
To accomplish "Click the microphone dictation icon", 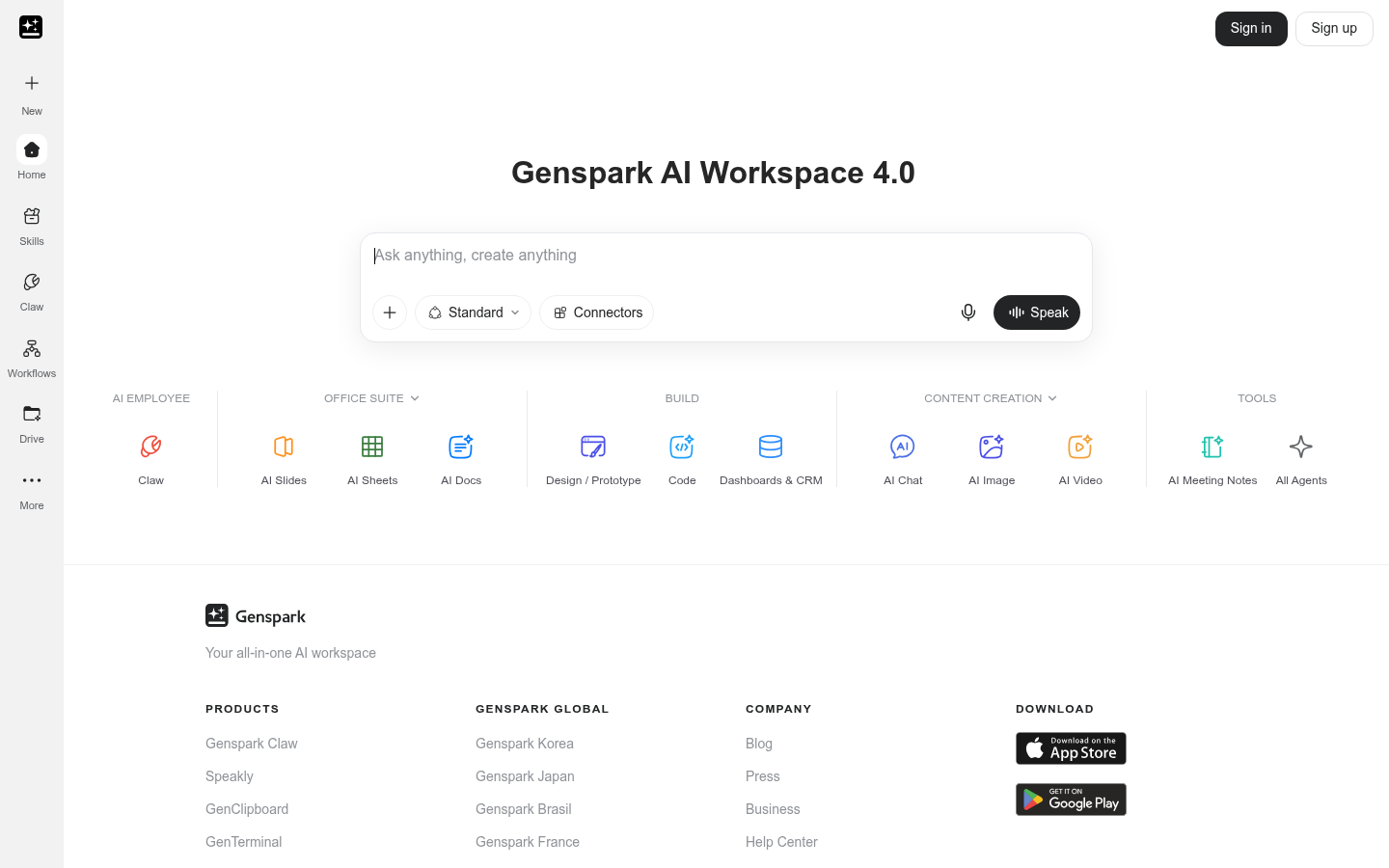I will pos(968,312).
